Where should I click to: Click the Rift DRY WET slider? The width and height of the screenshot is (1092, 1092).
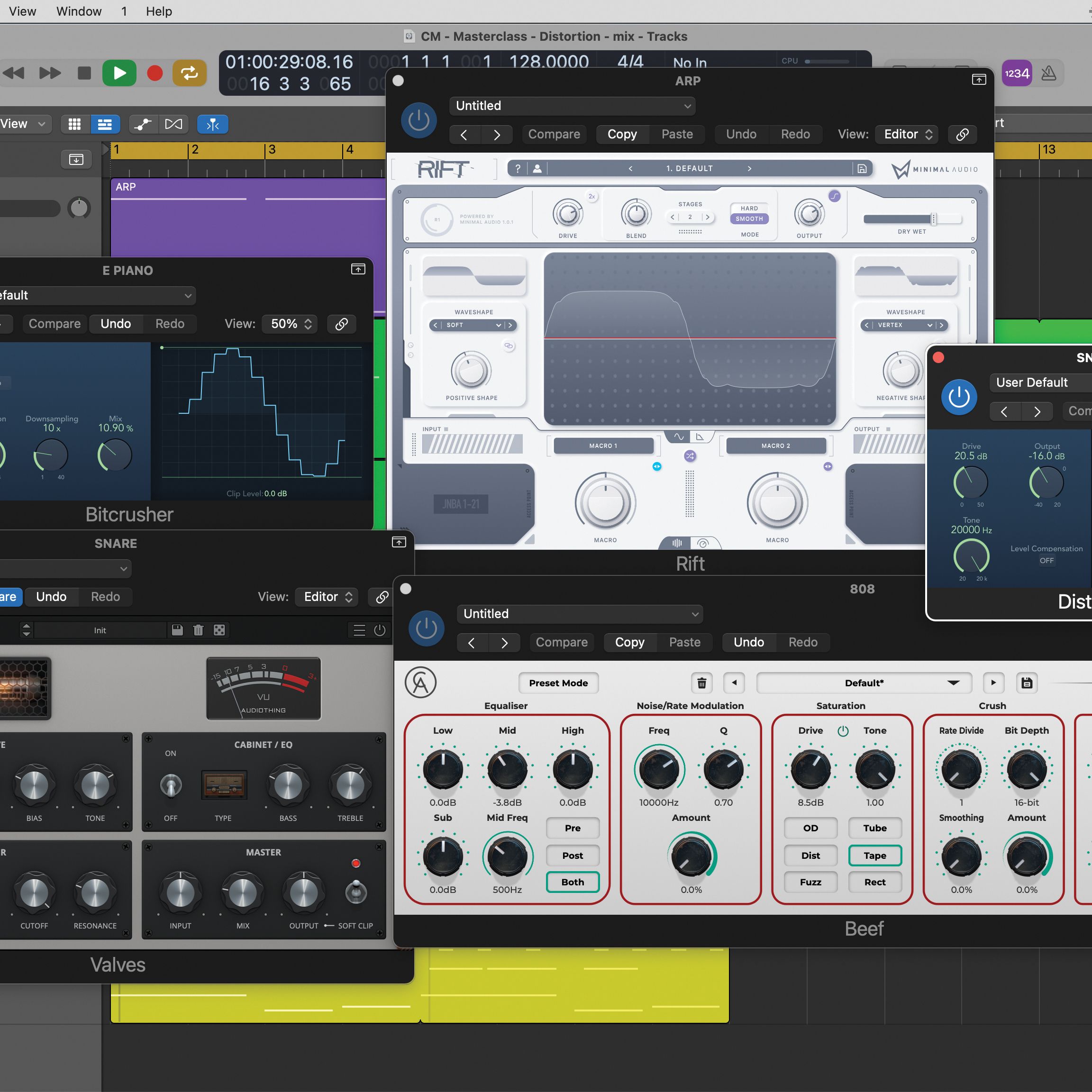point(912,219)
